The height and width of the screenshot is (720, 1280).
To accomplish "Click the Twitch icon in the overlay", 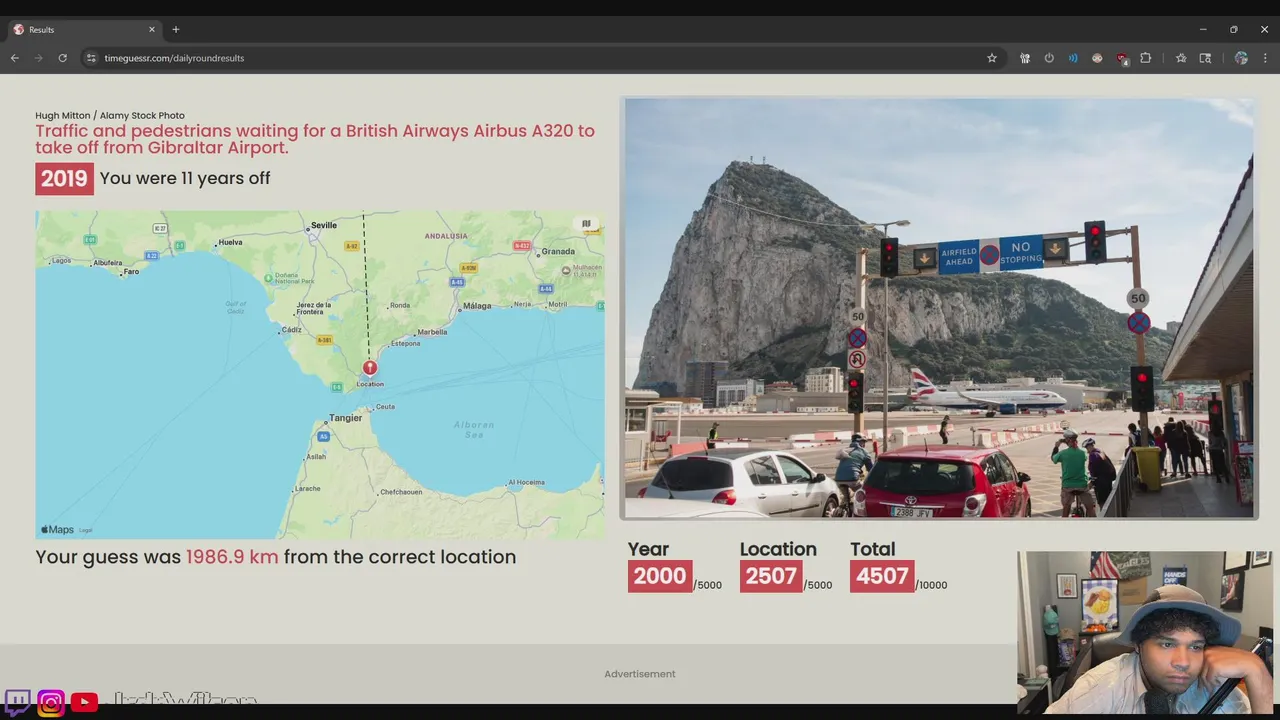I will 17,702.
